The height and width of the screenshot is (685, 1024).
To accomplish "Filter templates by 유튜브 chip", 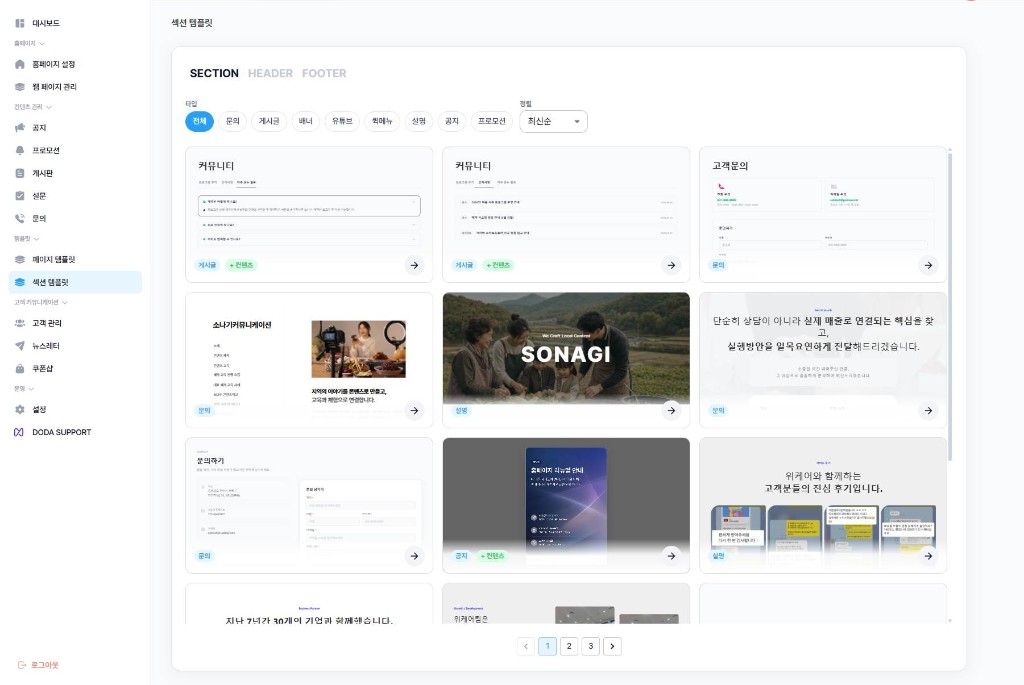I will coord(342,121).
